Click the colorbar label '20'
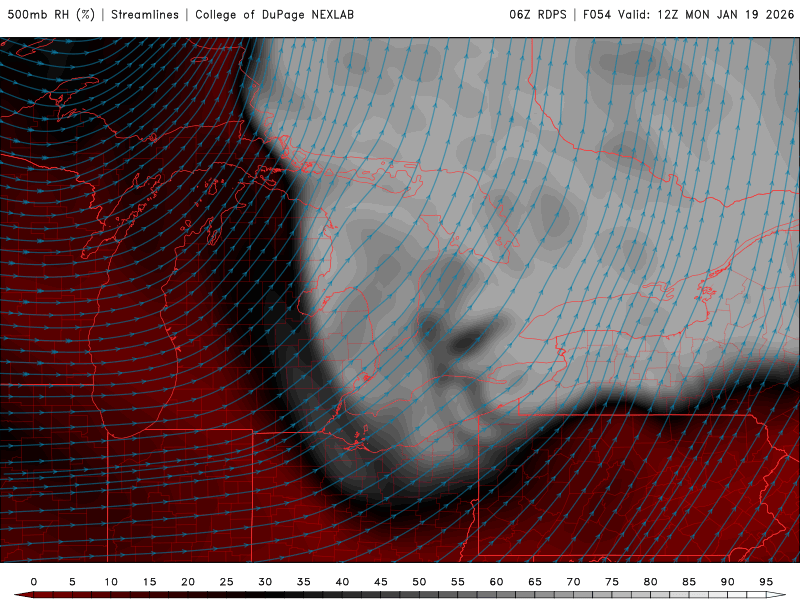 coord(188,582)
